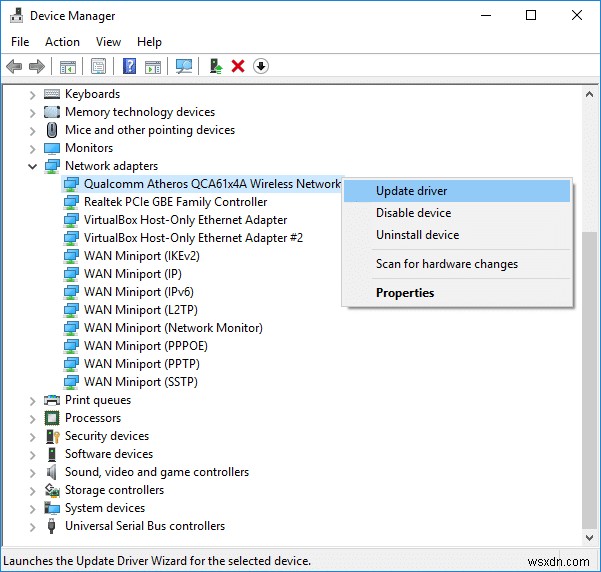Choose Disable device in context menu

click(457, 213)
